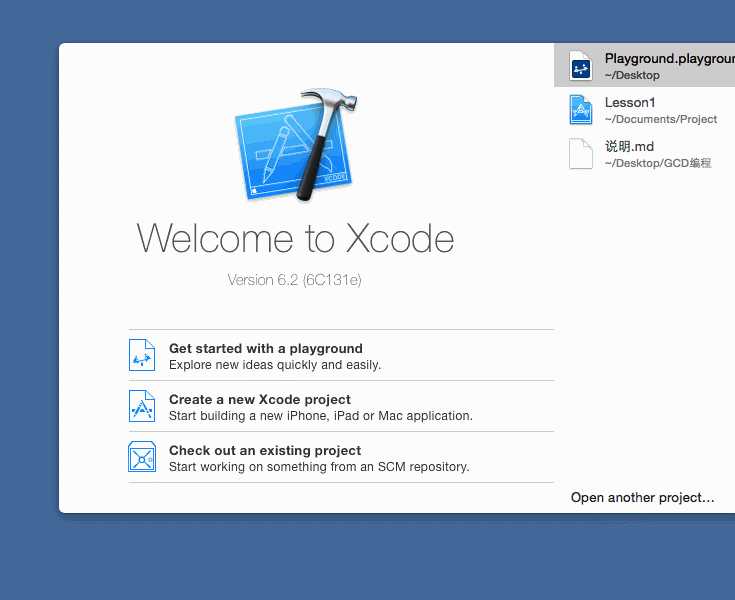This screenshot has height=600, width=735.
Task: Click the SCM repository checkout icon
Action: pos(142,457)
